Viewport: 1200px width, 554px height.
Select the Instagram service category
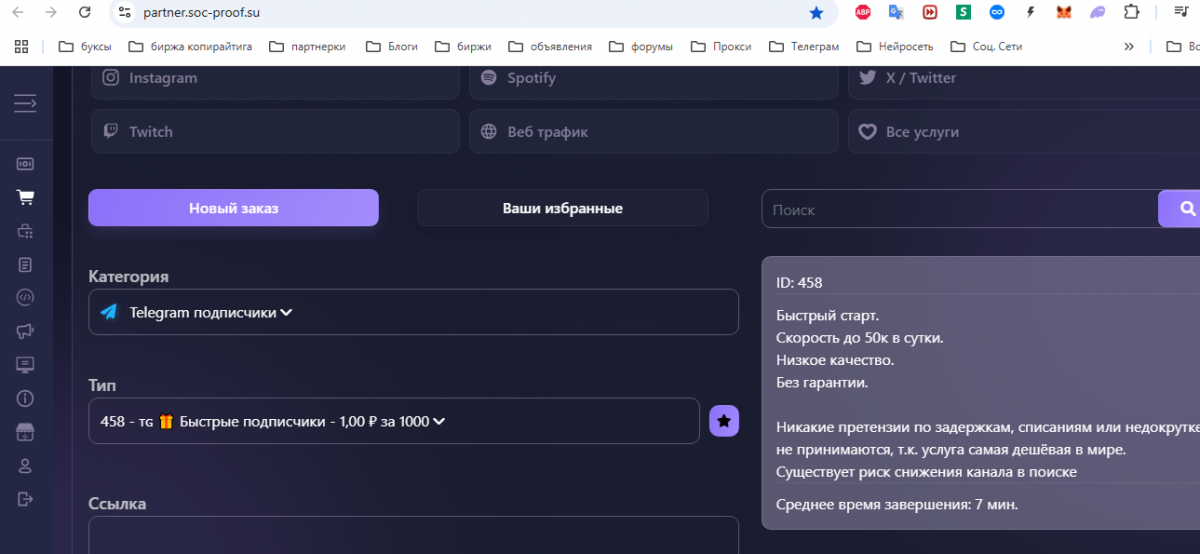(x=275, y=80)
